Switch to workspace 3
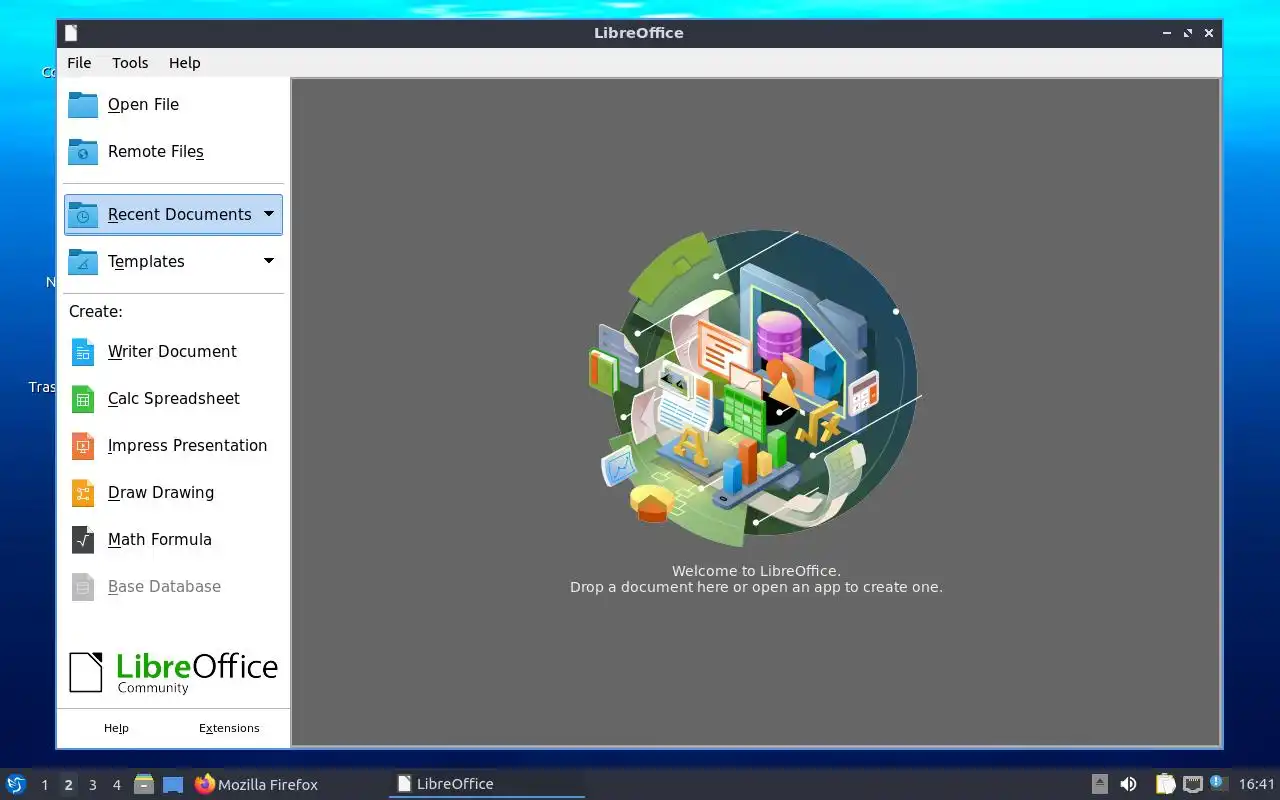This screenshot has height=800, width=1280. 92,785
